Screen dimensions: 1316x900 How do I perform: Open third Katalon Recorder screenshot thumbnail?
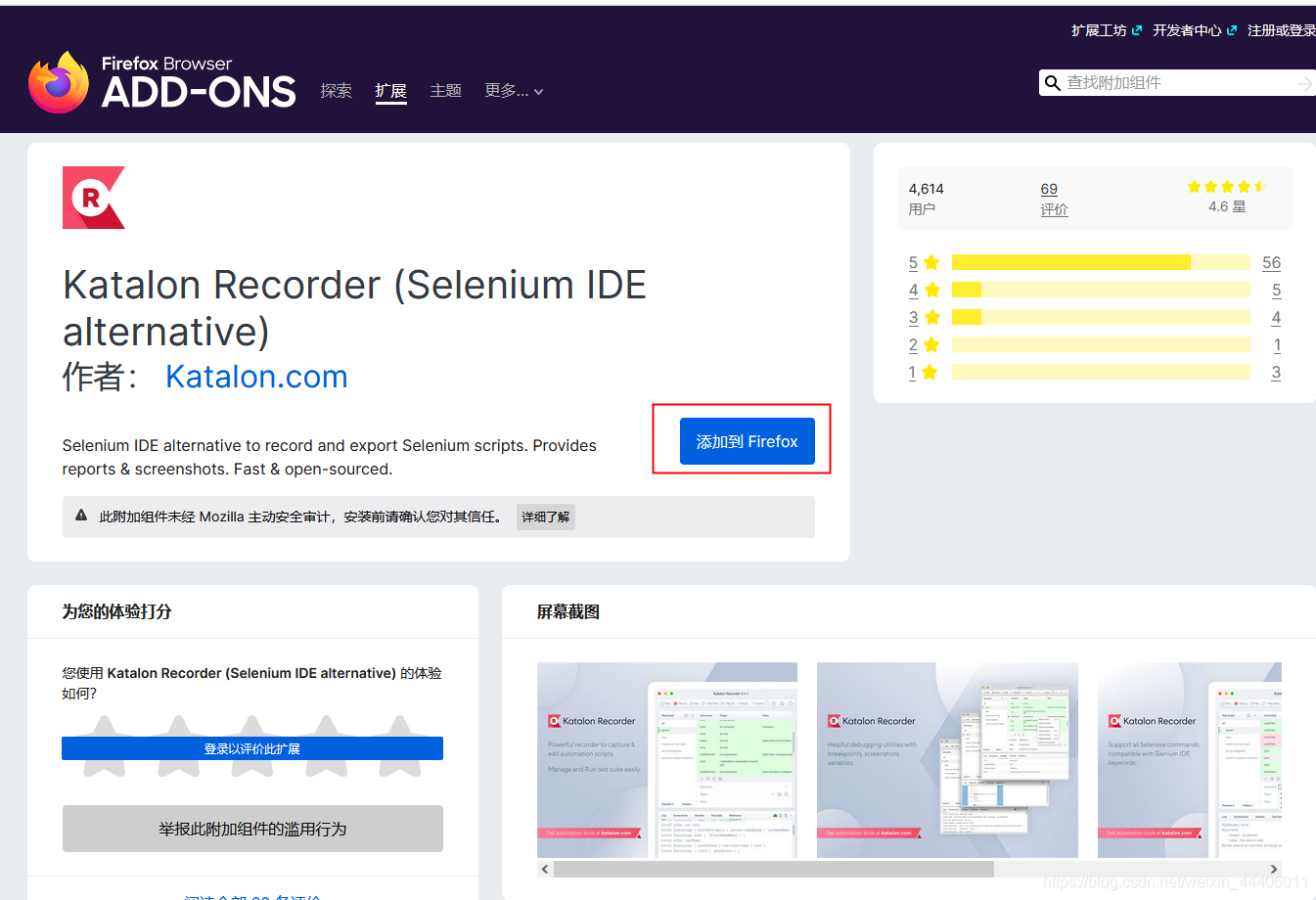[x=1190, y=760]
